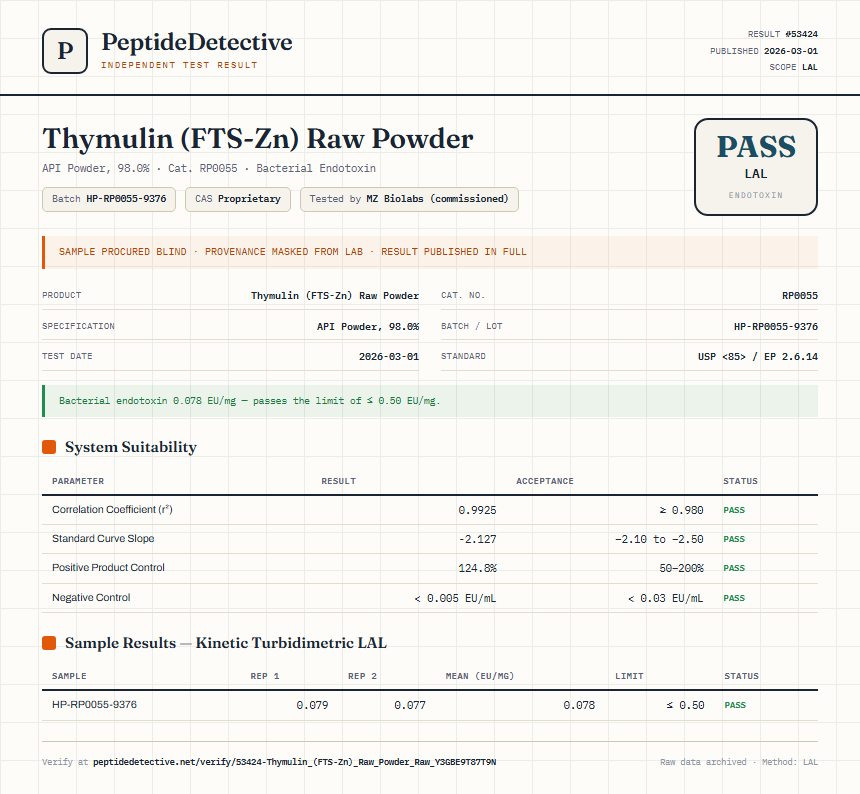Select the result 124.8%

pyautogui.click(x=477, y=568)
